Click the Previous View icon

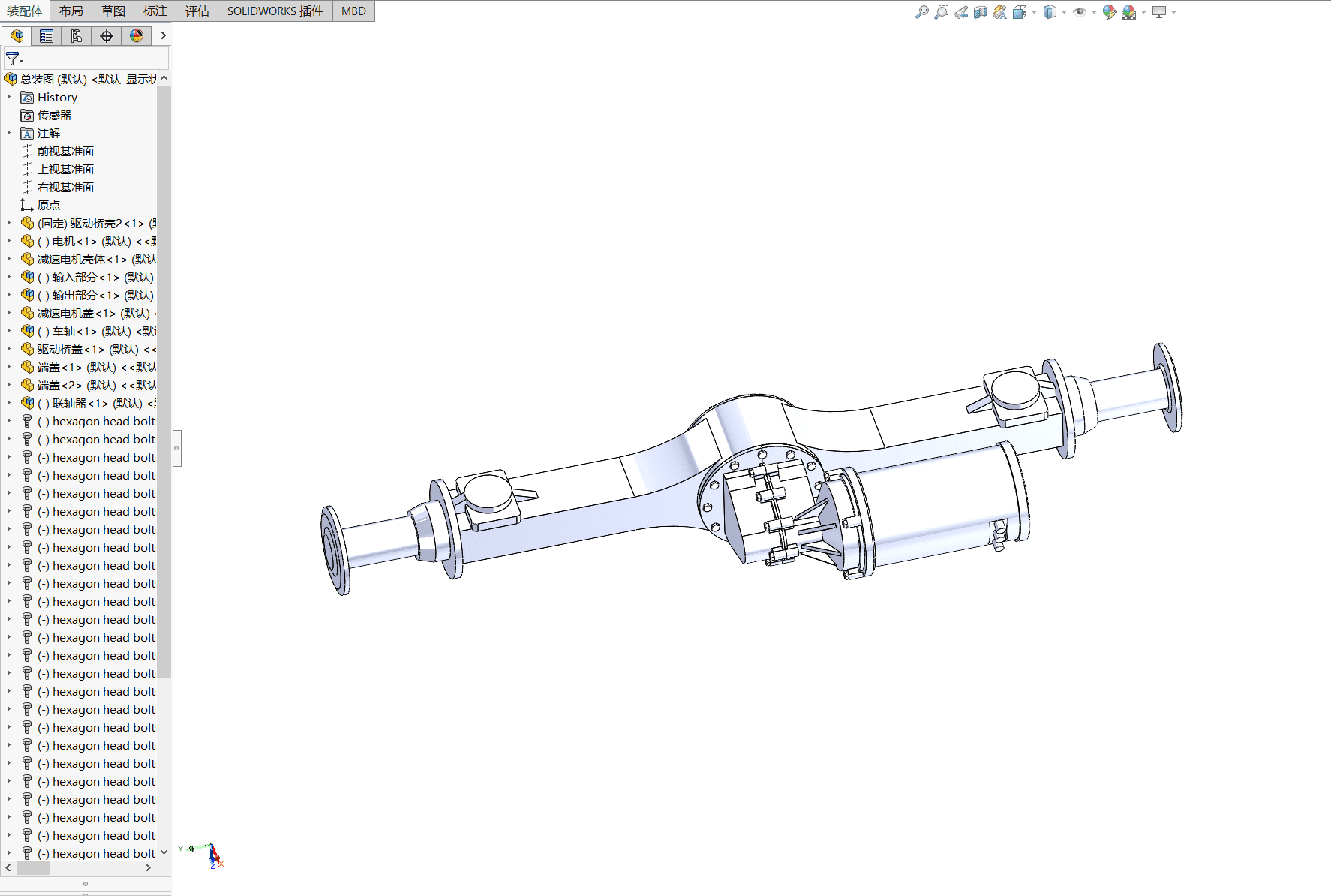[961, 12]
